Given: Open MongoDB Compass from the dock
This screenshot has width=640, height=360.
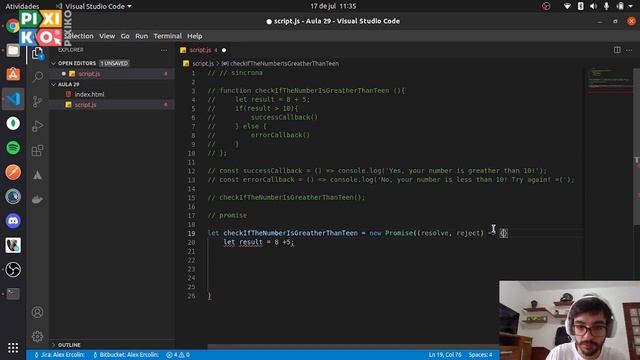Looking at the screenshot, I should [x=13, y=123].
